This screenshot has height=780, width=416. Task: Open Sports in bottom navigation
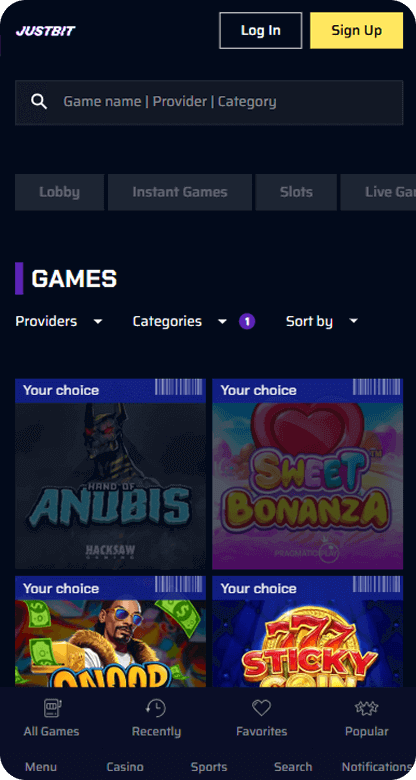click(209, 767)
